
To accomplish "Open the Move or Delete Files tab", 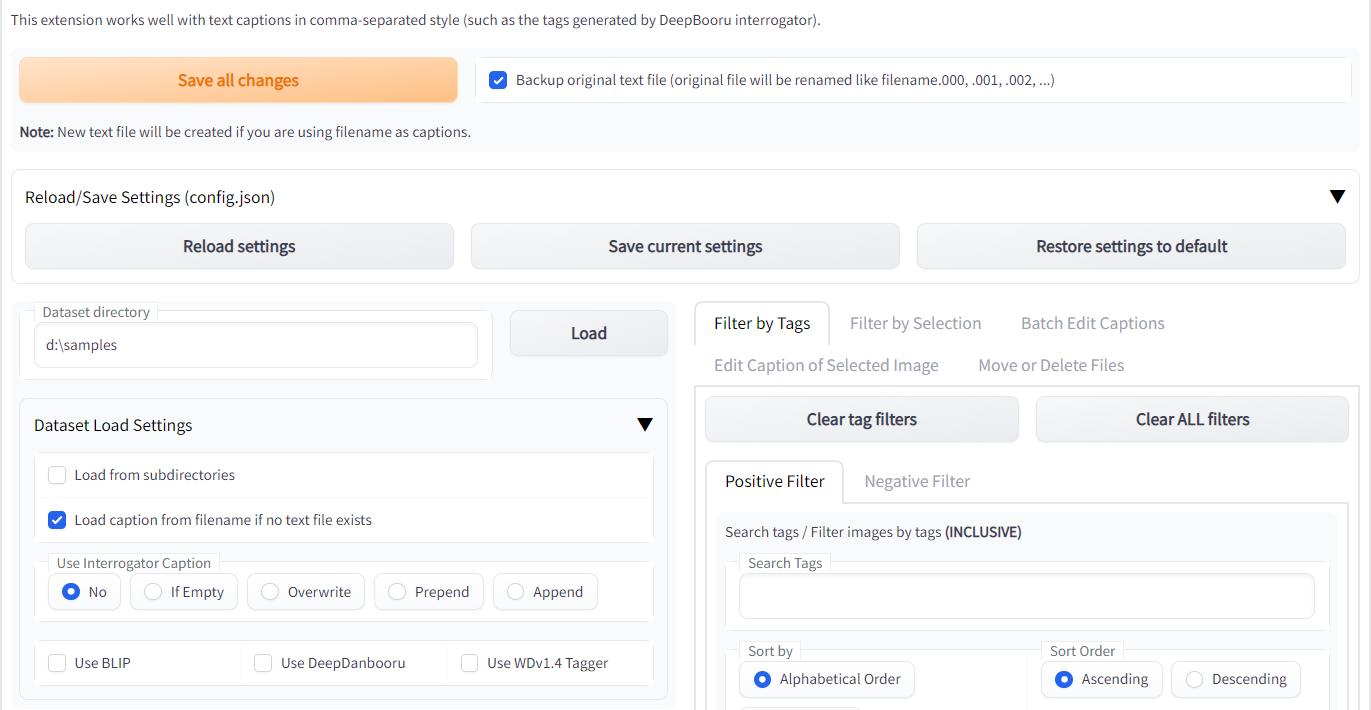I will pos(1051,365).
